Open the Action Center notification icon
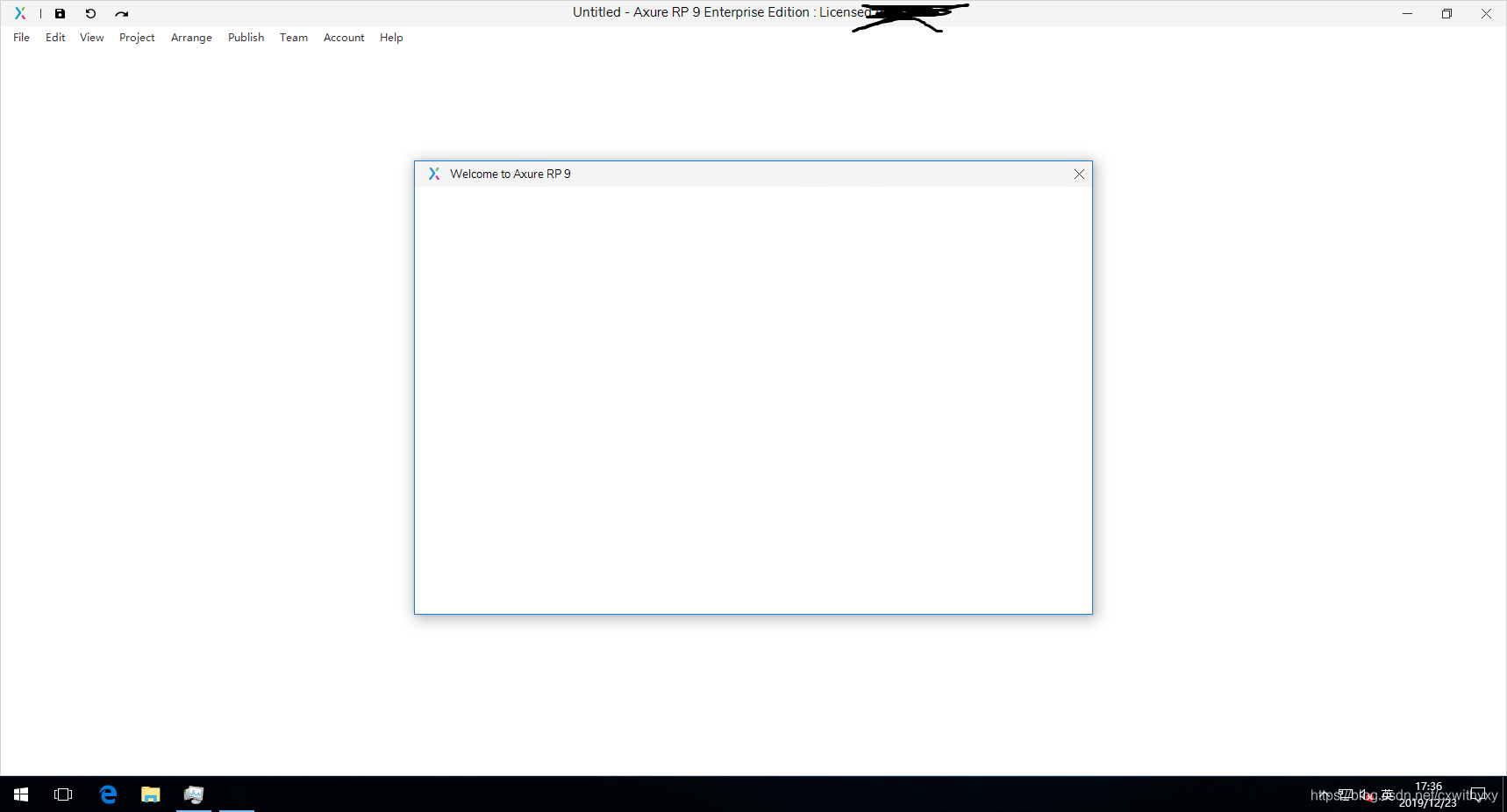 point(1478,794)
